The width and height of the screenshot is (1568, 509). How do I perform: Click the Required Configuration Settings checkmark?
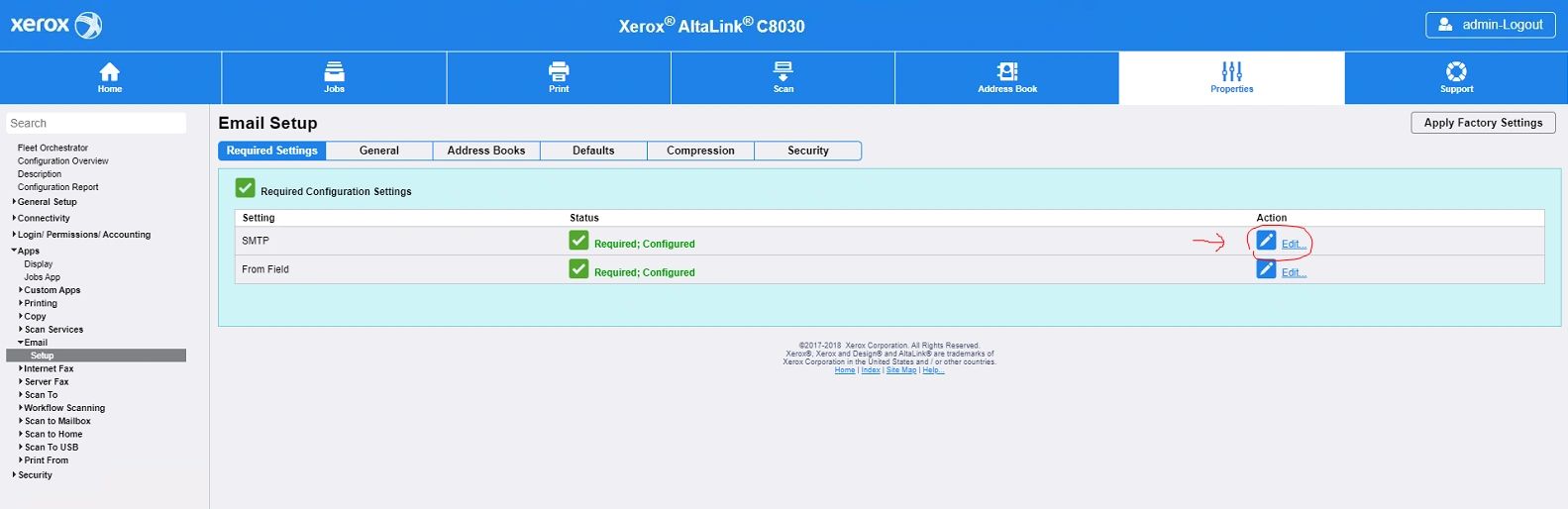(245, 188)
